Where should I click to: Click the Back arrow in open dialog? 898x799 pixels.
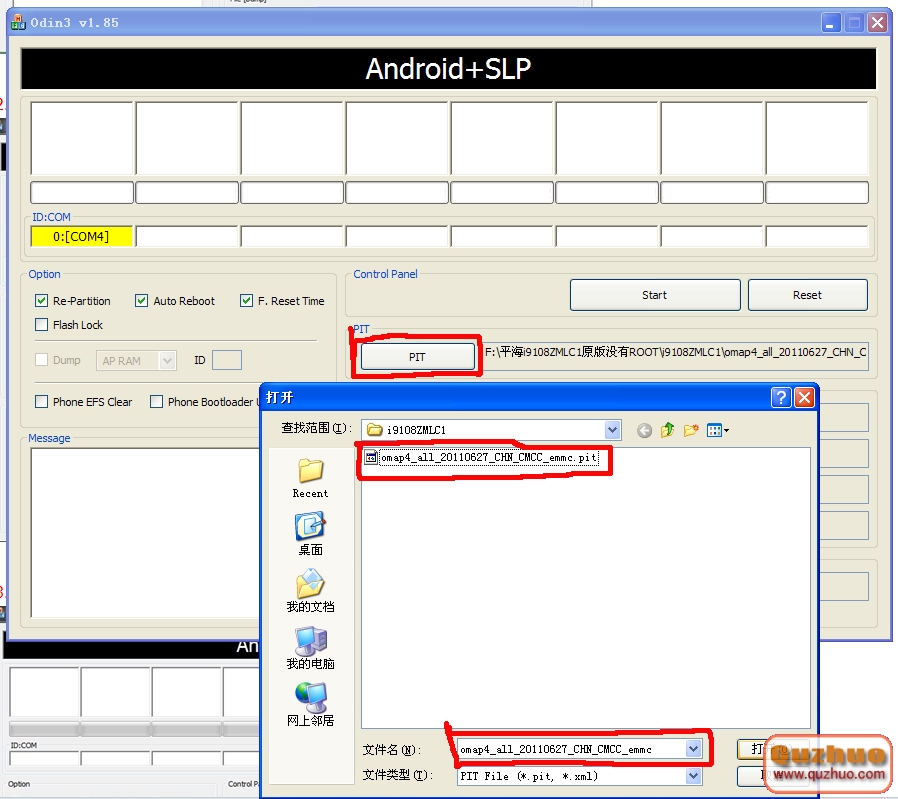(644, 430)
